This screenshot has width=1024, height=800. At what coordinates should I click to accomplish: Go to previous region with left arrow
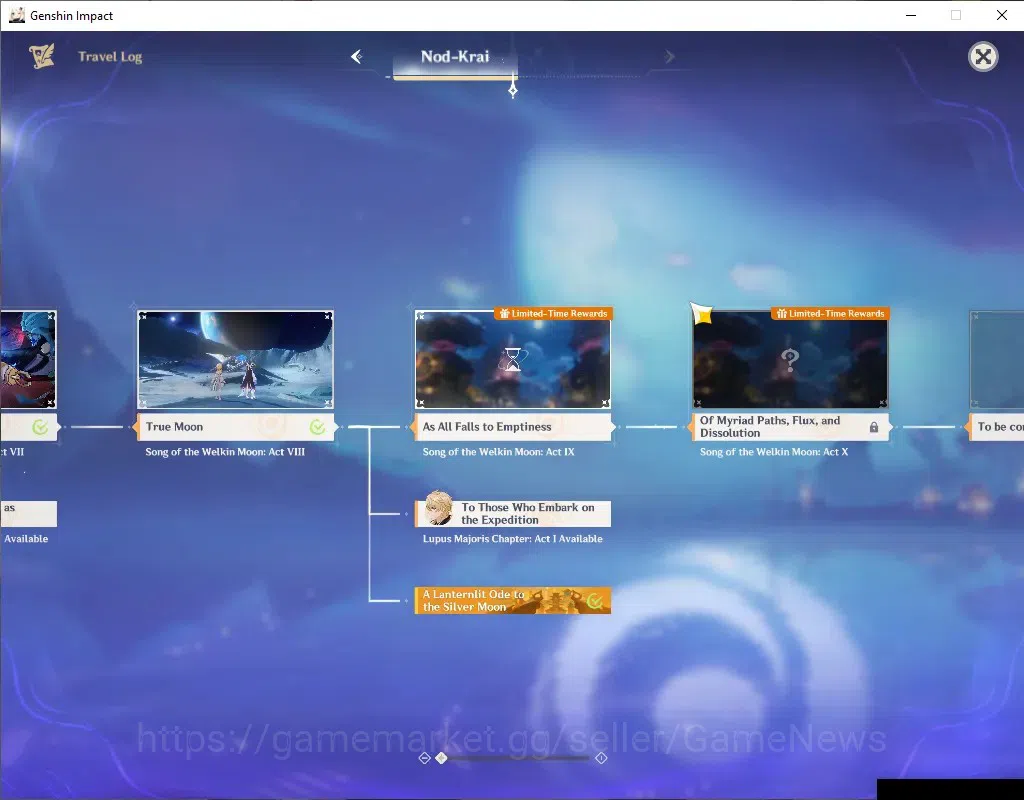point(357,57)
